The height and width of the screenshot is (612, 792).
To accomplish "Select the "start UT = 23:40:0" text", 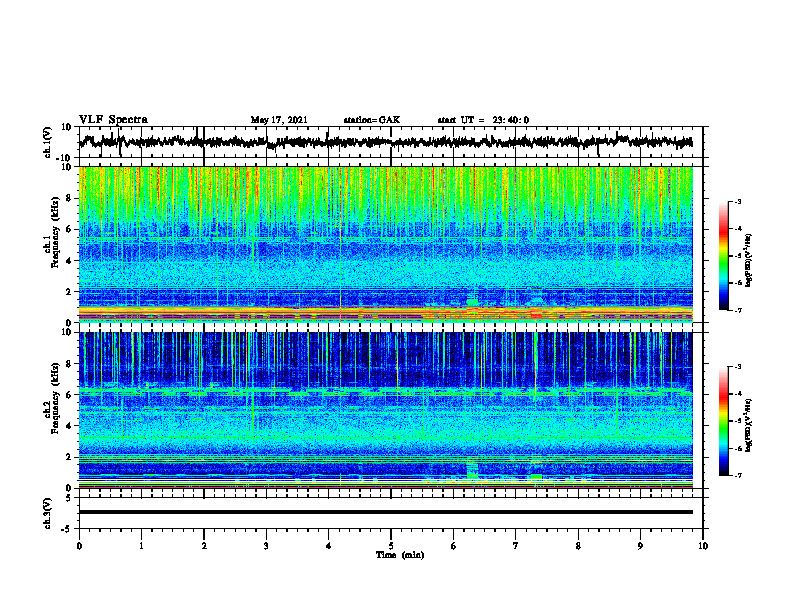I will (483, 120).
